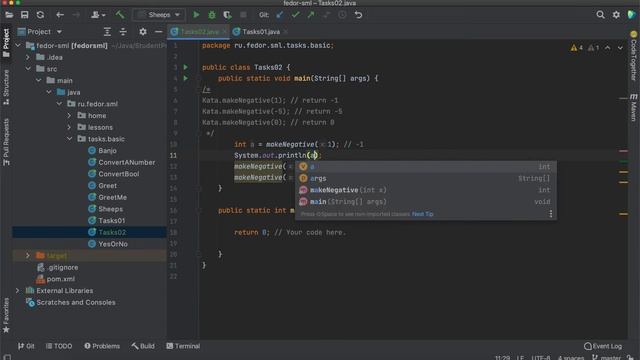Run main method from gutter arrow
This screenshot has width=640, height=360.
(x=186, y=78)
